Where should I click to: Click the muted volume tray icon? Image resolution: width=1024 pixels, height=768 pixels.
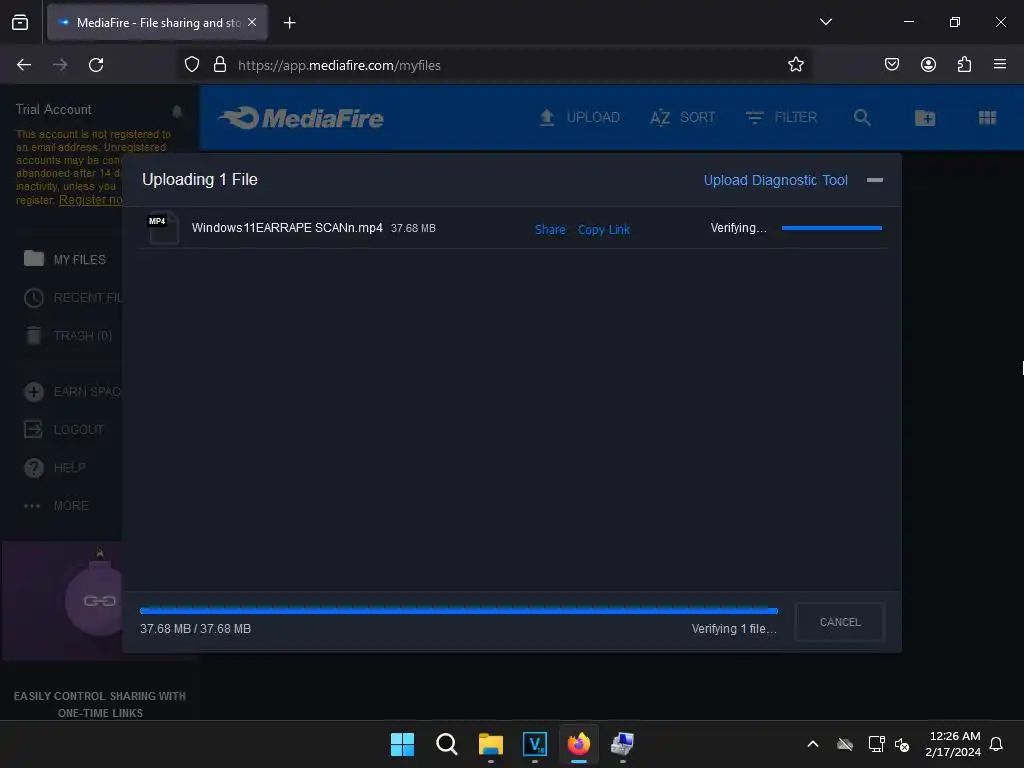[x=902, y=744]
